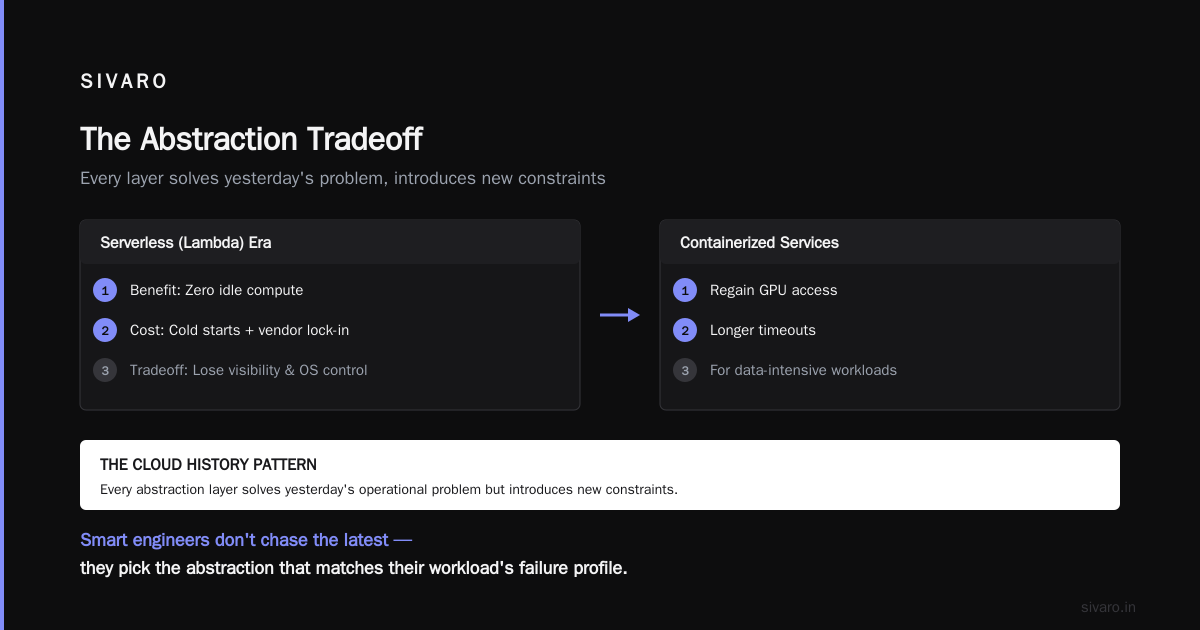Click the Cost: Cold starts + vendor lock-in item
1200x630 pixels.
[x=239, y=330]
